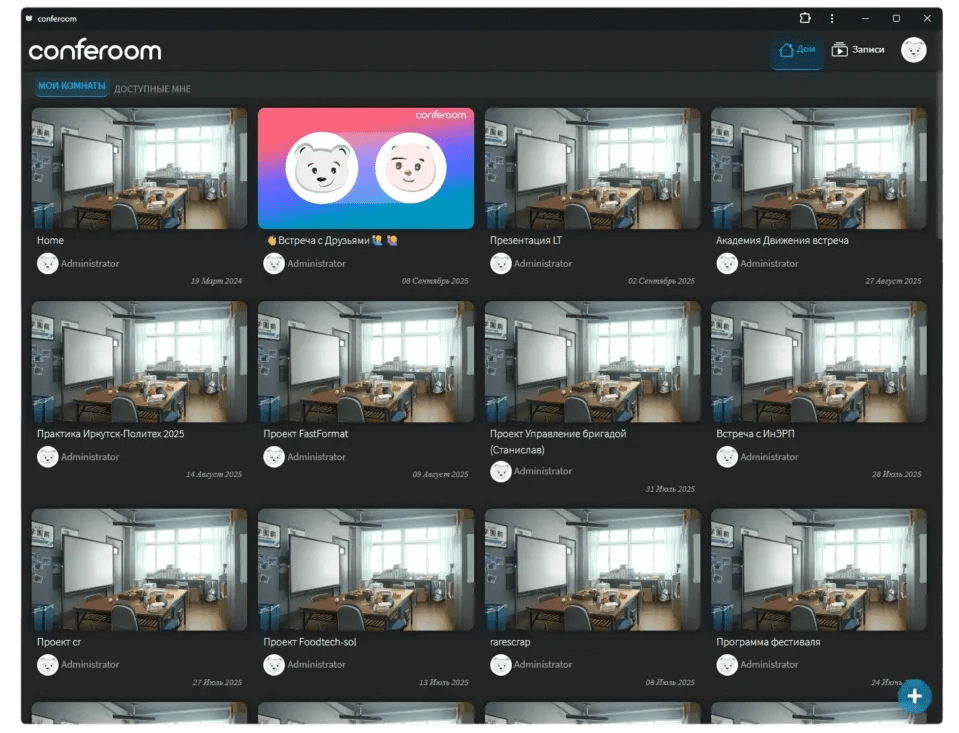Click Administrator avatar under Академия Движения встреча
This screenshot has width=959, height=733.
(727, 264)
